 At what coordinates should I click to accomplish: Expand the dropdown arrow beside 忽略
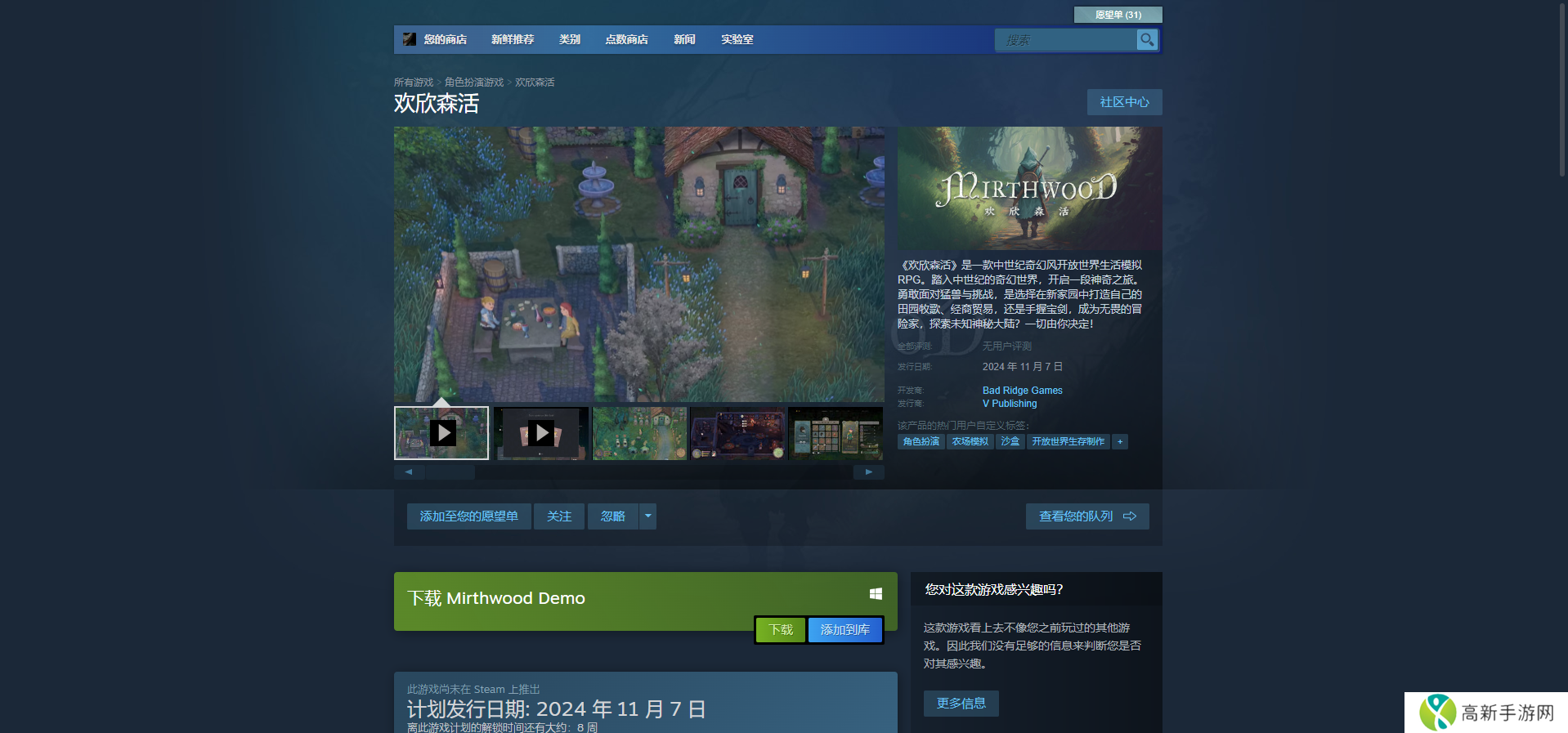click(x=647, y=516)
